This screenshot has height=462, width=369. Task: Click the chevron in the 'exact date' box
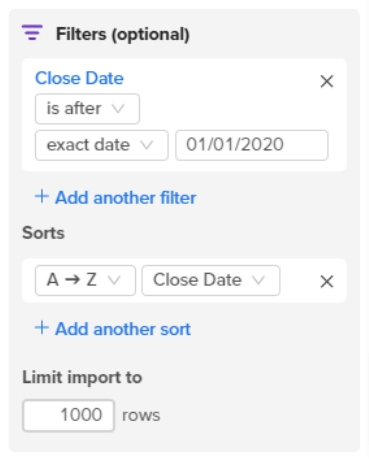tap(147, 145)
